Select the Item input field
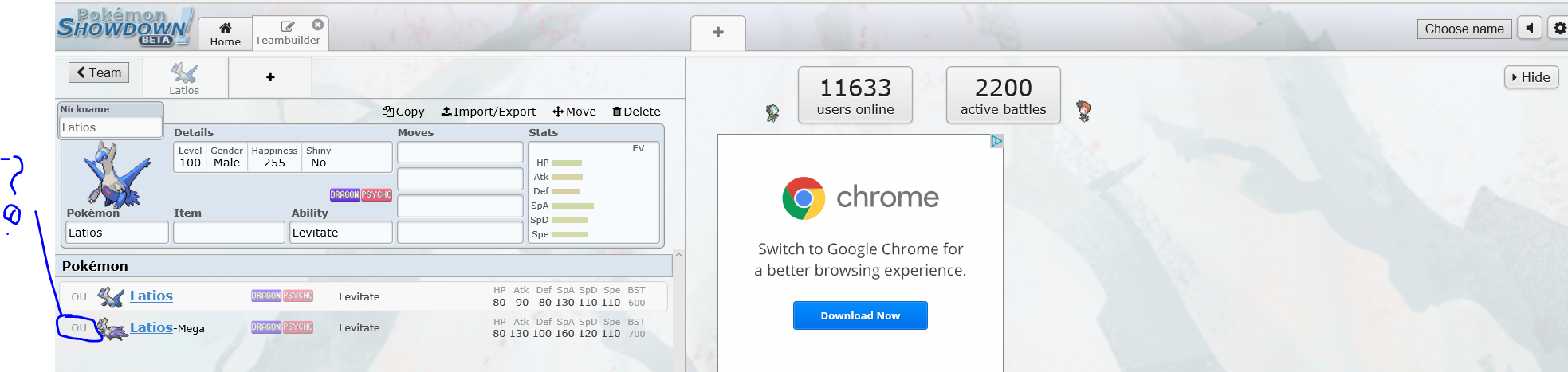1568x372 pixels. pyautogui.click(x=229, y=233)
